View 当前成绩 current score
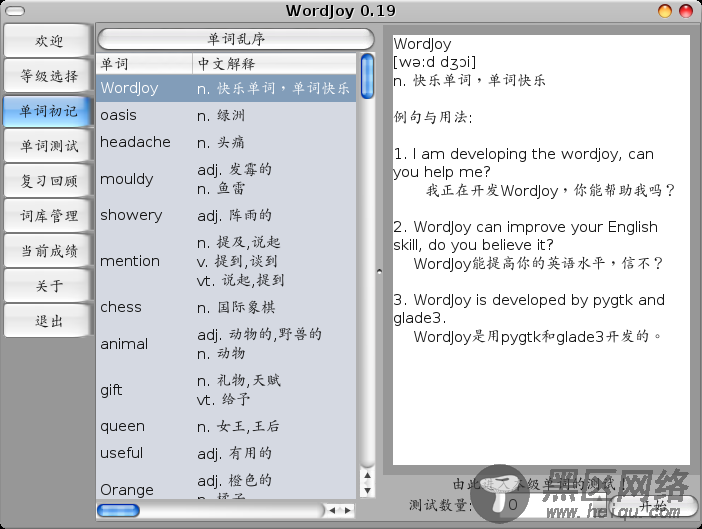The image size is (702, 529). pos(48,251)
